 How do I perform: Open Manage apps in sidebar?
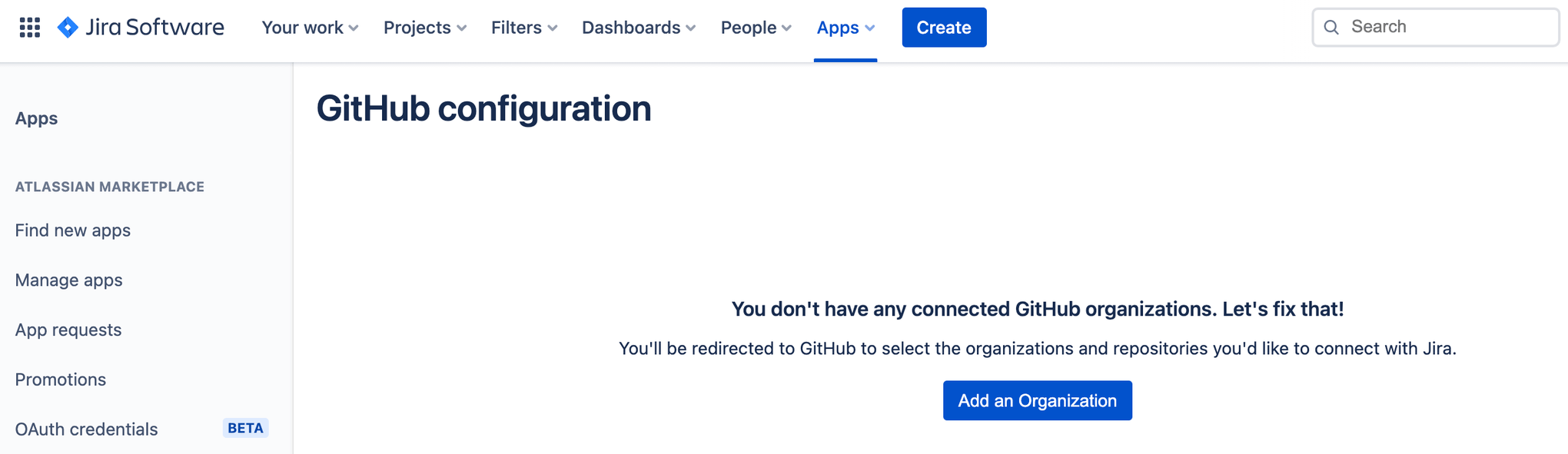point(69,280)
